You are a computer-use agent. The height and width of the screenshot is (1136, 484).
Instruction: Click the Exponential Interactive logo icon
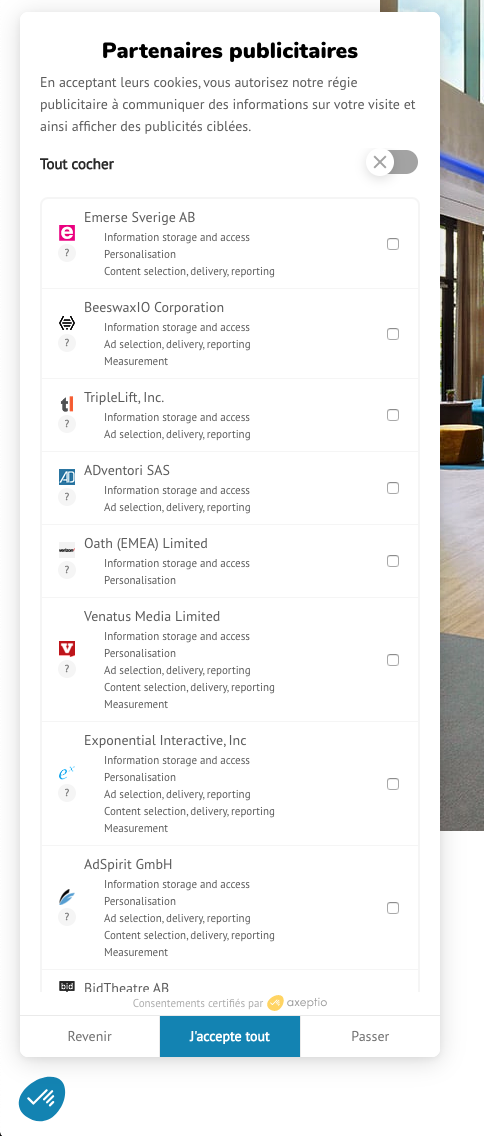click(x=67, y=773)
